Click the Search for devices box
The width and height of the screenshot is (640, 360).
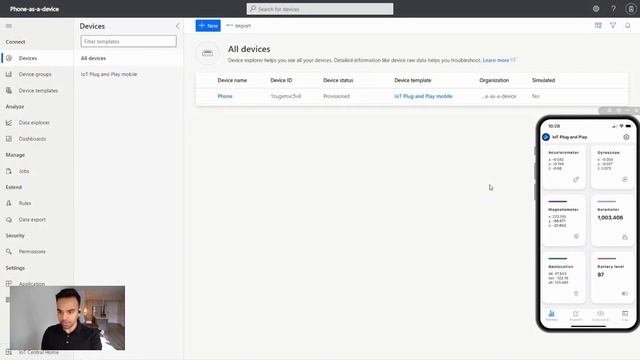tap(320, 9)
